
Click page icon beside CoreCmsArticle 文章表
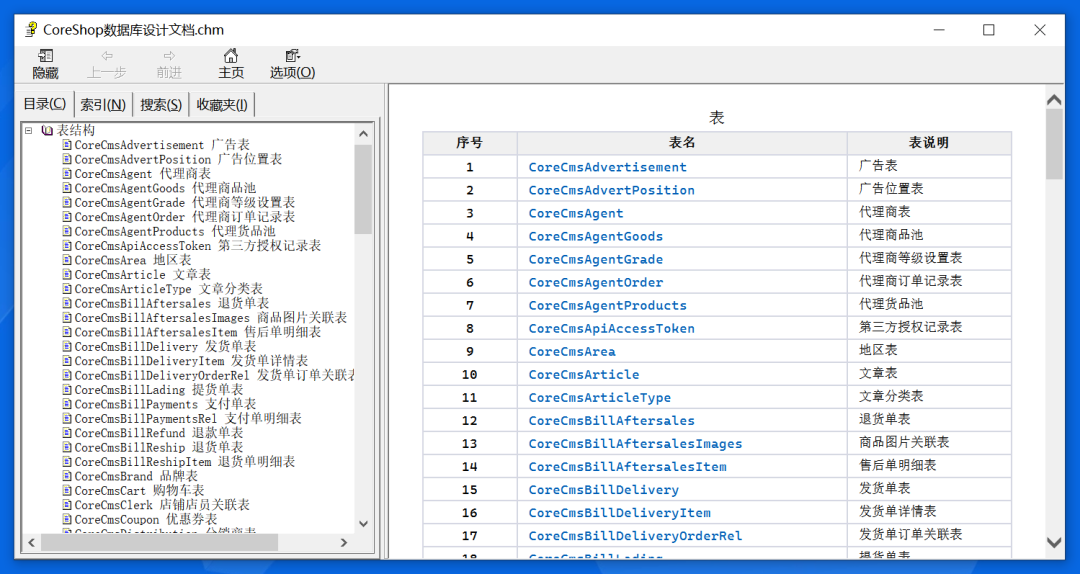coord(68,274)
